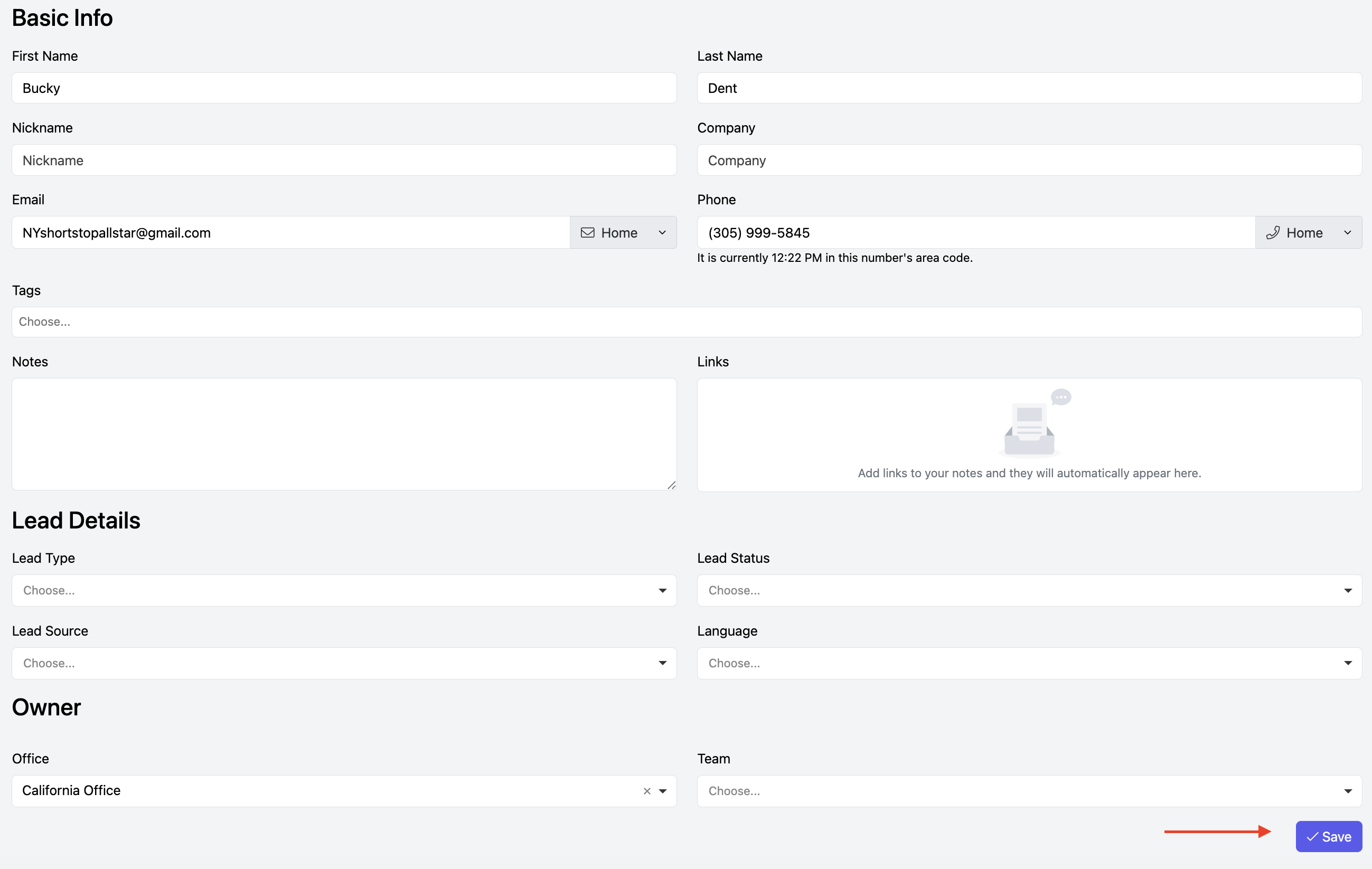Click the Company input field
Screen dimensions: 1372x869
pyautogui.click(x=1029, y=160)
